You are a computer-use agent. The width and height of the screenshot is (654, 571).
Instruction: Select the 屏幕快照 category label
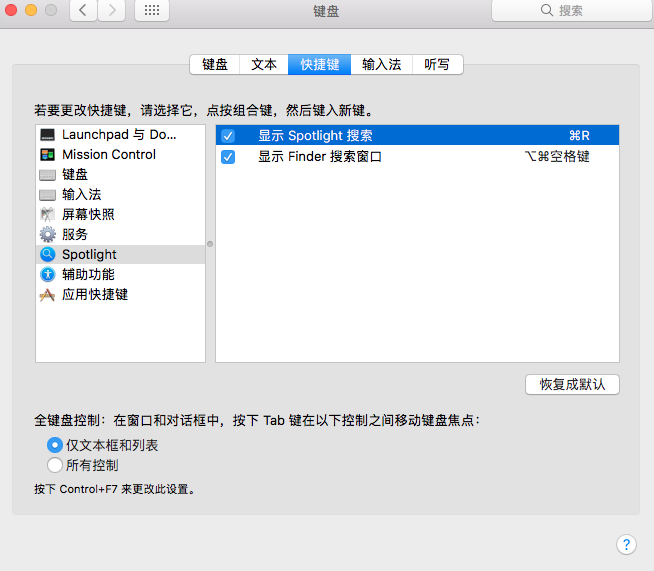[88, 214]
